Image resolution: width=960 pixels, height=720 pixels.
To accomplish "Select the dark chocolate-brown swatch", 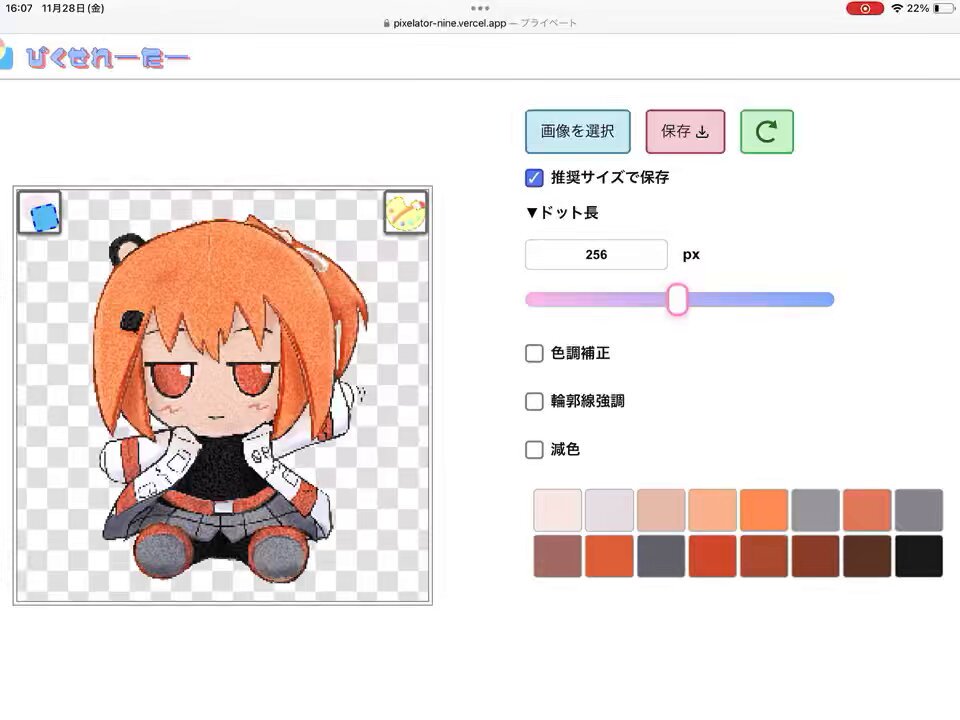I will [867, 556].
